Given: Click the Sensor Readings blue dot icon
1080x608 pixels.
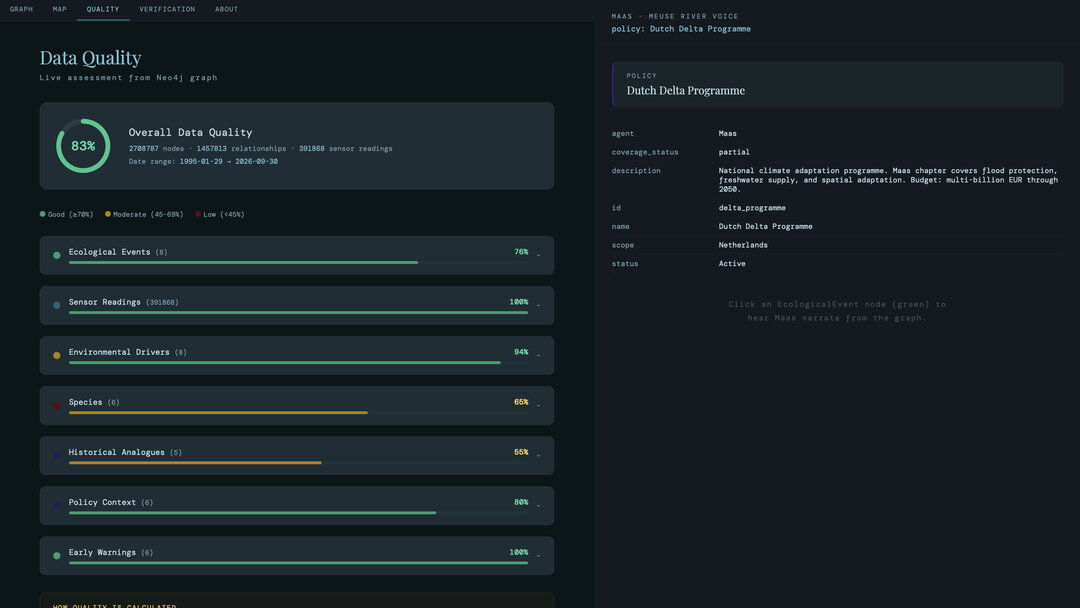Looking at the screenshot, I should click(x=56, y=306).
